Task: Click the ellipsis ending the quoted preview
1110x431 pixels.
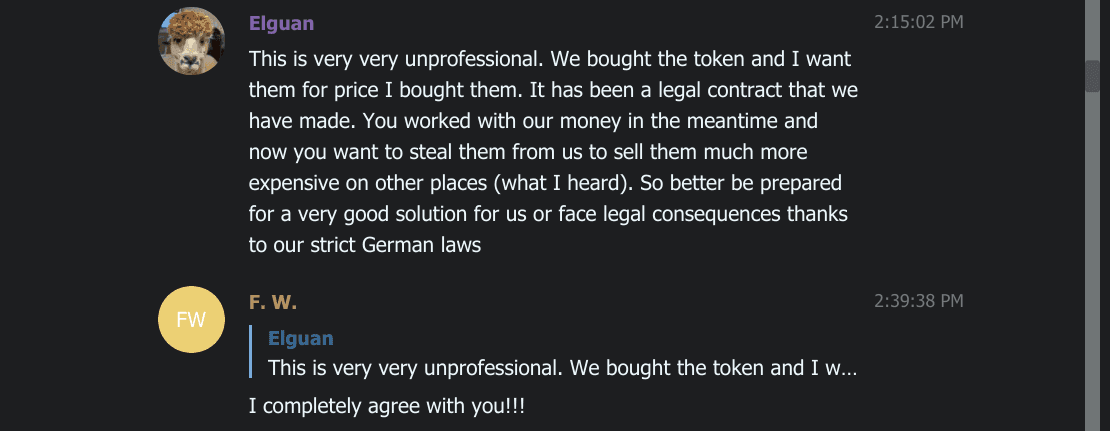Action: [x=850, y=368]
